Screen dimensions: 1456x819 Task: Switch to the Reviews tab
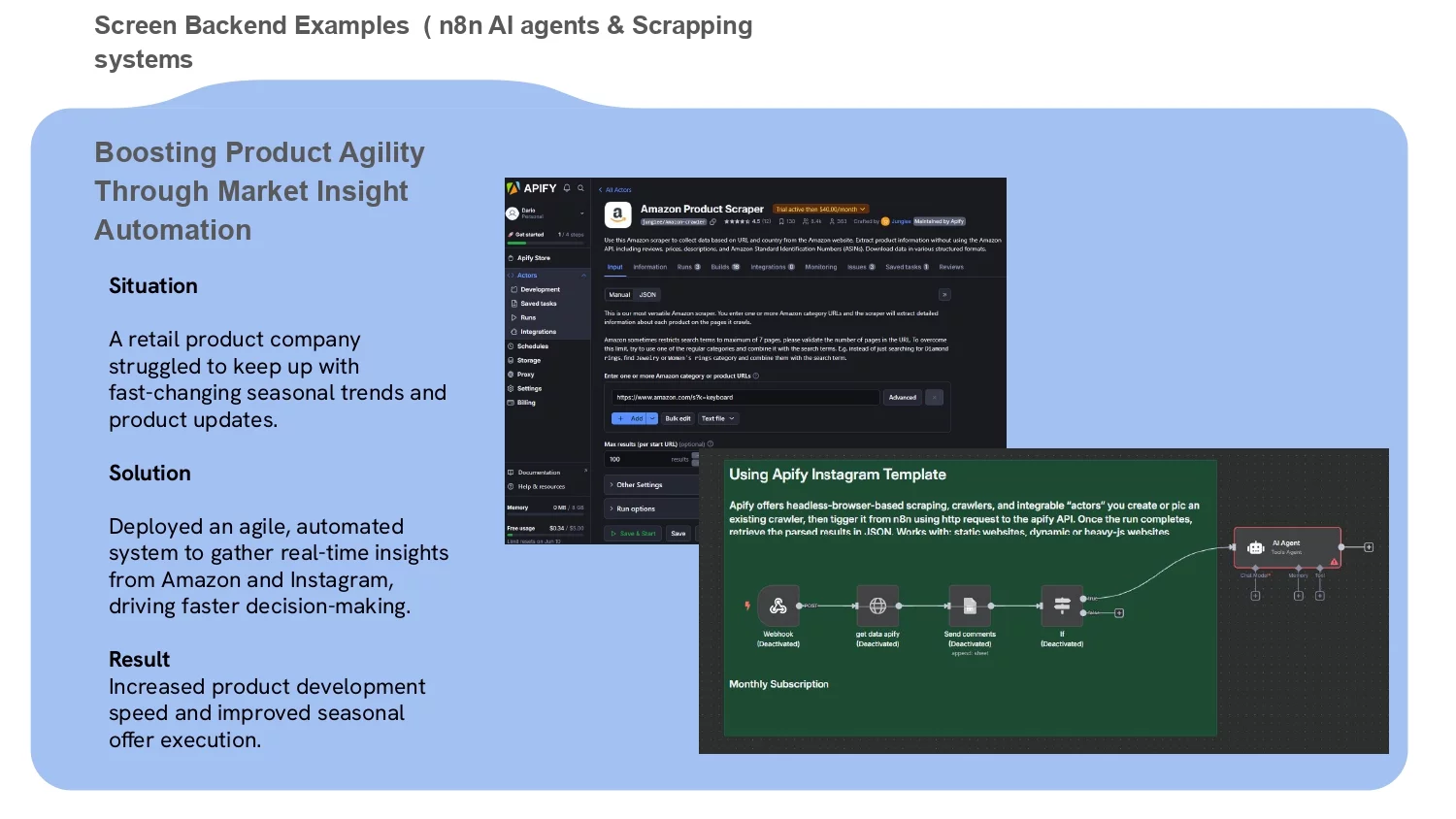pos(951,267)
